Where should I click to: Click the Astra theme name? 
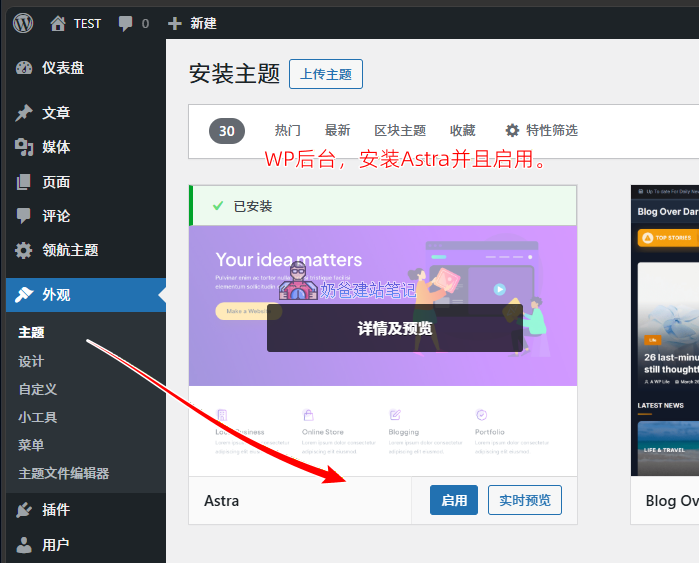(x=222, y=501)
